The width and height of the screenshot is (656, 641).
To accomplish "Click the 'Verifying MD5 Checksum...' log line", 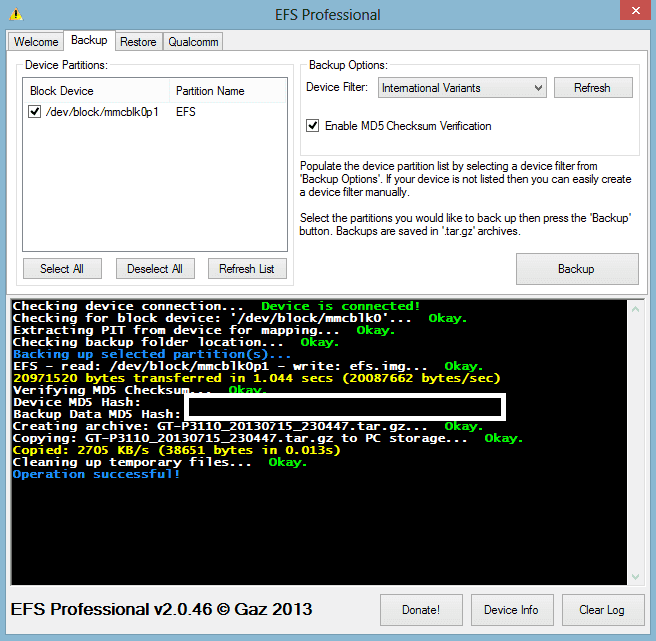I will 140,390.
